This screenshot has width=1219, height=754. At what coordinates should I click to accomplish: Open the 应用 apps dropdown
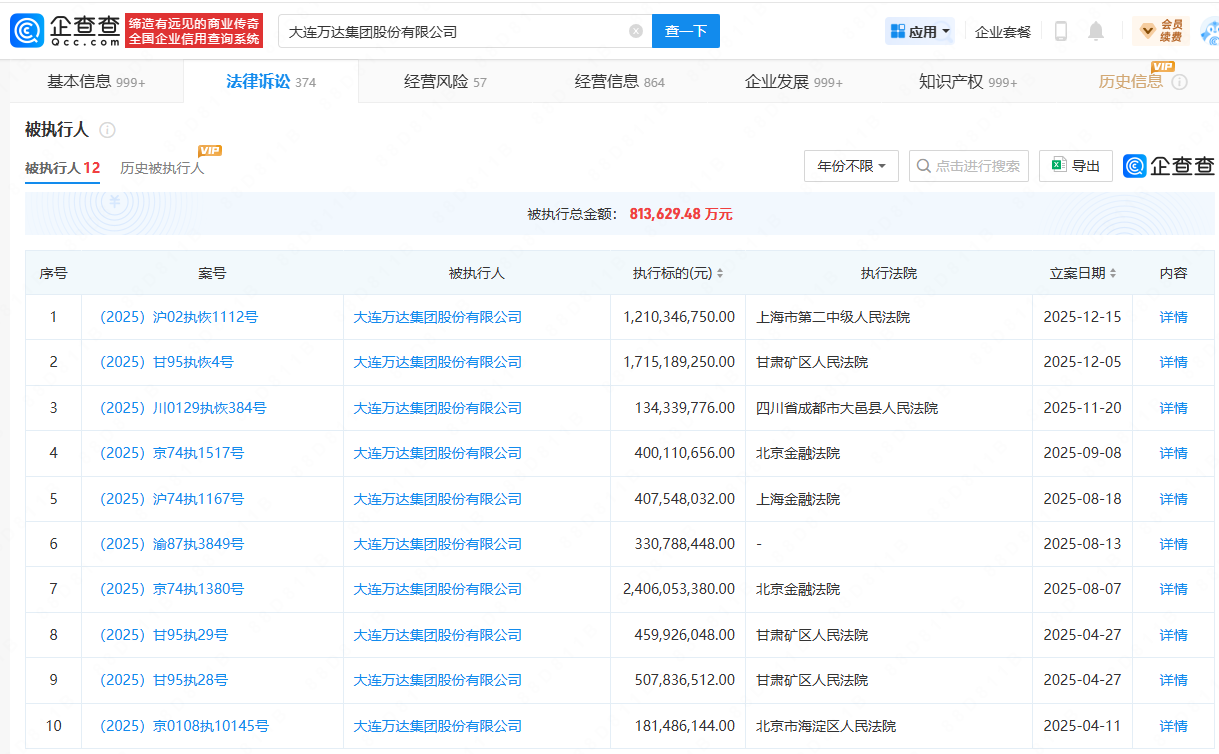(x=919, y=31)
